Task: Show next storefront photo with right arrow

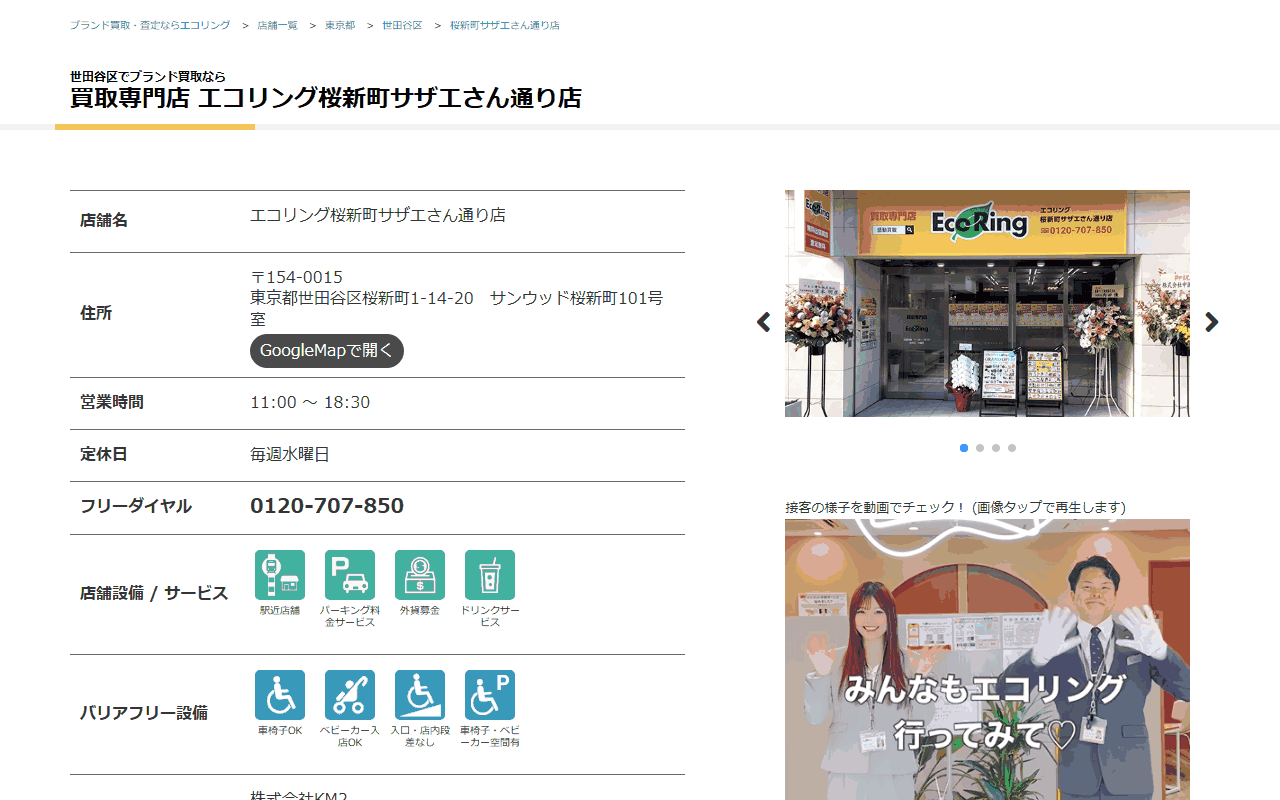Action: point(1212,322)
